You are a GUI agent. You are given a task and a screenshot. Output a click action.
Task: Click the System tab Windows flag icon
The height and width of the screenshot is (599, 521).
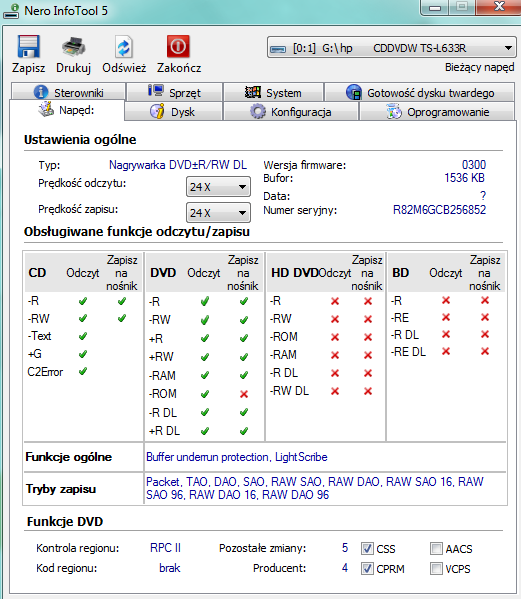point(253,92)
